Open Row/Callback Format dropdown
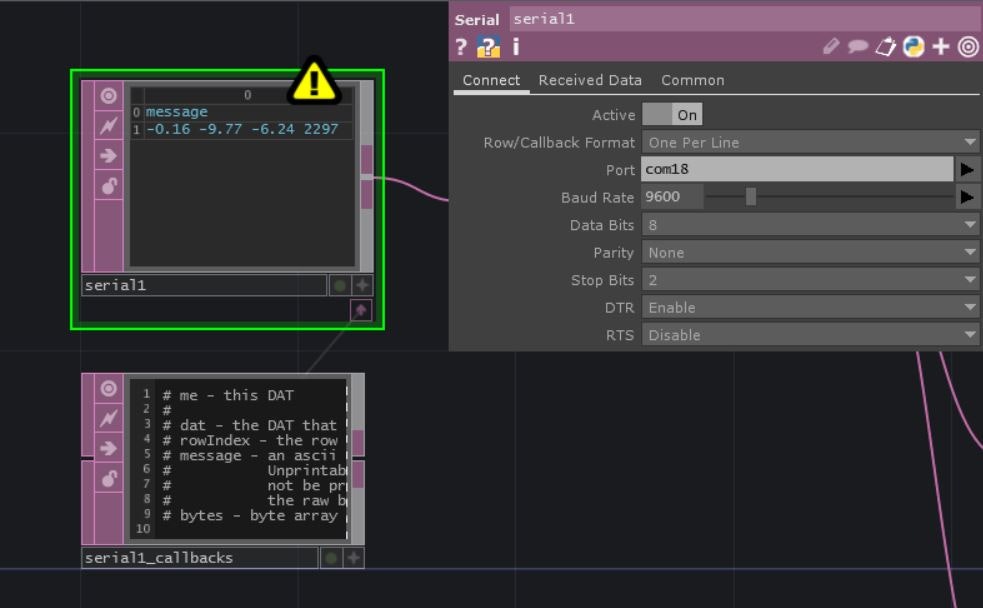 (810, 142)
